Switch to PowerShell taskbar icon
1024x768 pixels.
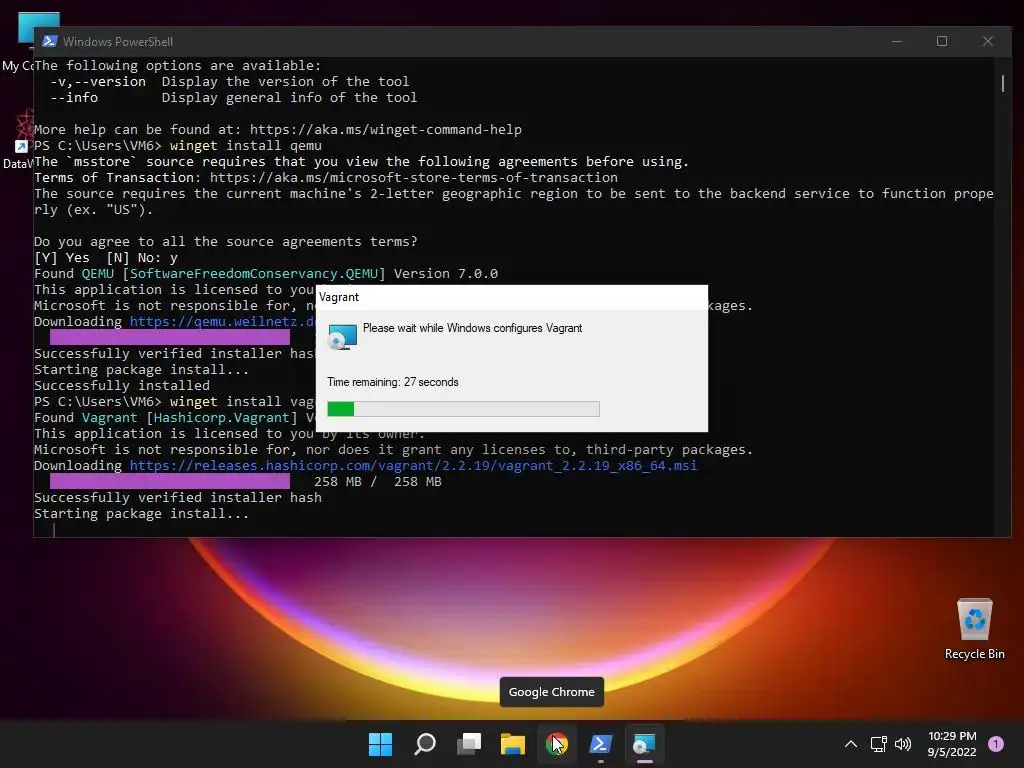[601, 744]
